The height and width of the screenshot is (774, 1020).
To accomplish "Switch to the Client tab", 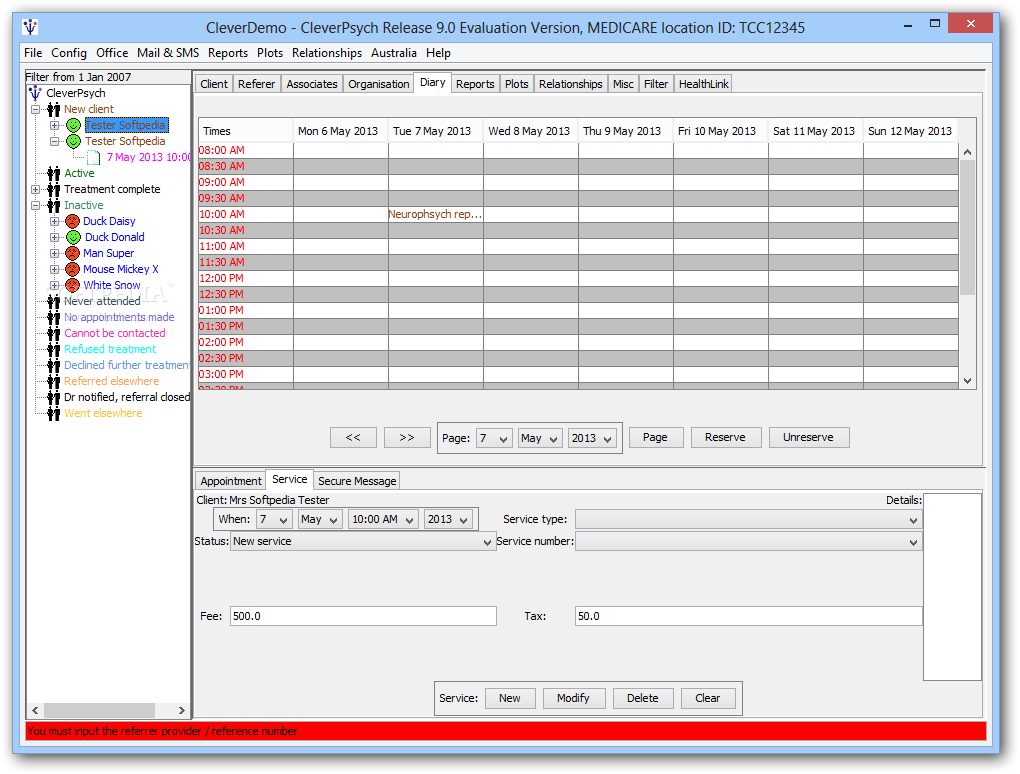I will pyautogui.click(x=214, y=84).
